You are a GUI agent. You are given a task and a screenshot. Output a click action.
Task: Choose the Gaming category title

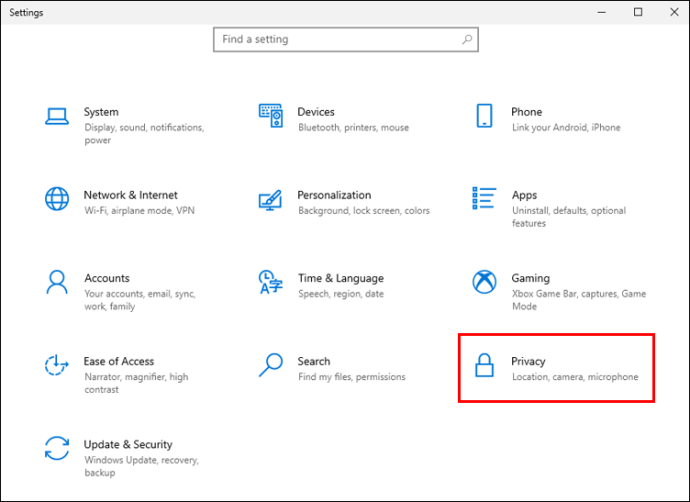click(530, 278)
